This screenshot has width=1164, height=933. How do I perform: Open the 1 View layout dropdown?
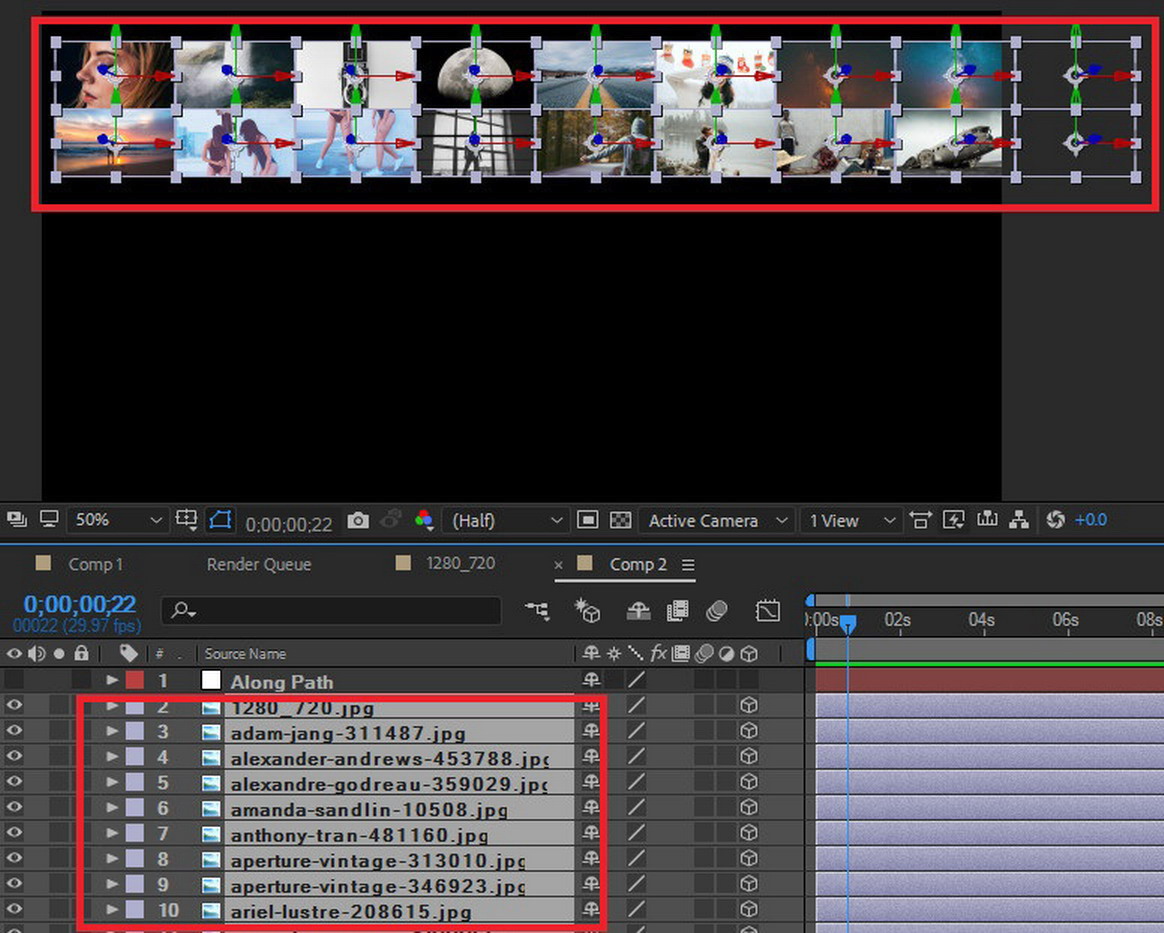pos(851,520)
